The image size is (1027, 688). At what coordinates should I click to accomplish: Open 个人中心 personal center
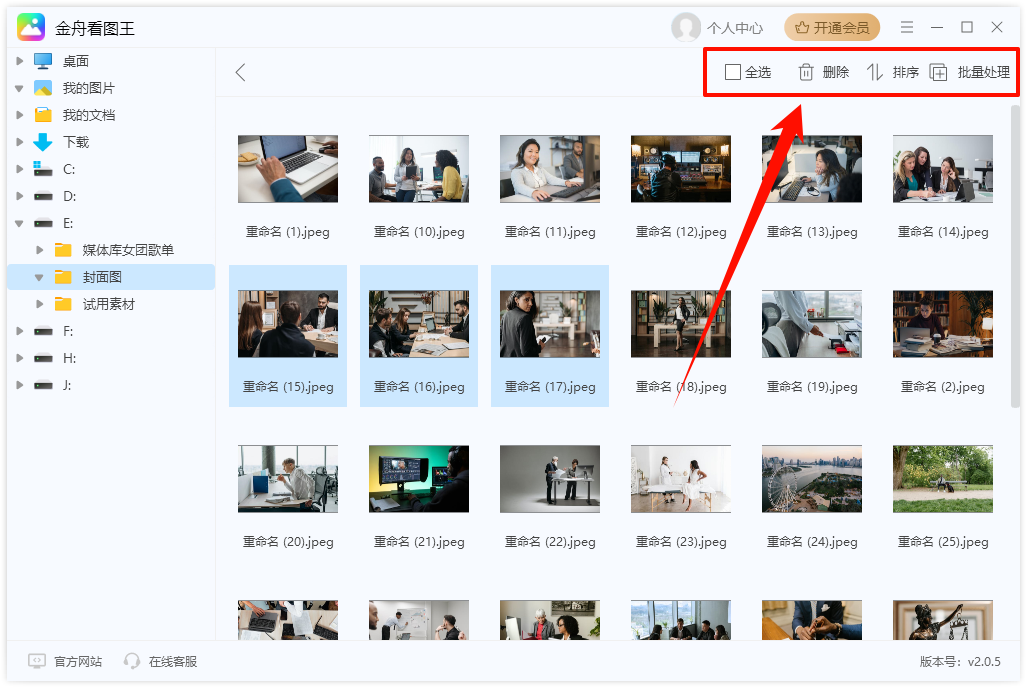click(x=735, y=28)
